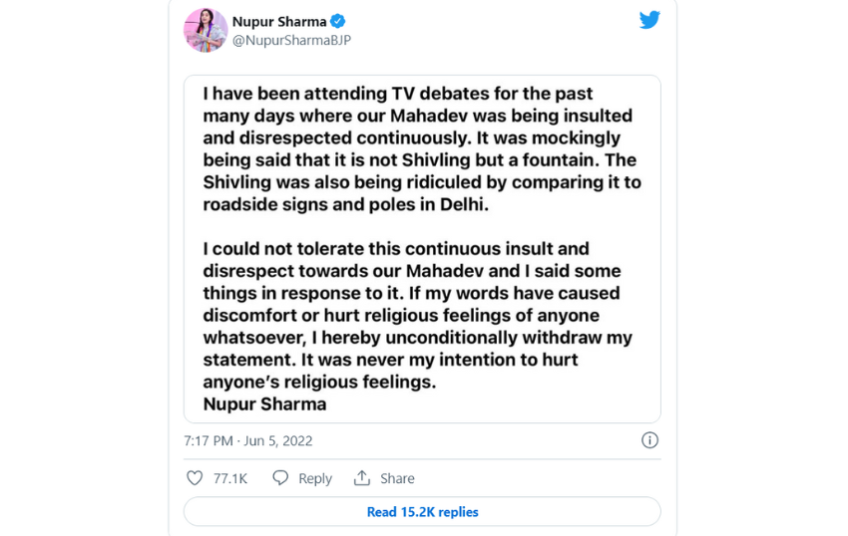
Task: Click the Share text label
Action: point(397,479)
